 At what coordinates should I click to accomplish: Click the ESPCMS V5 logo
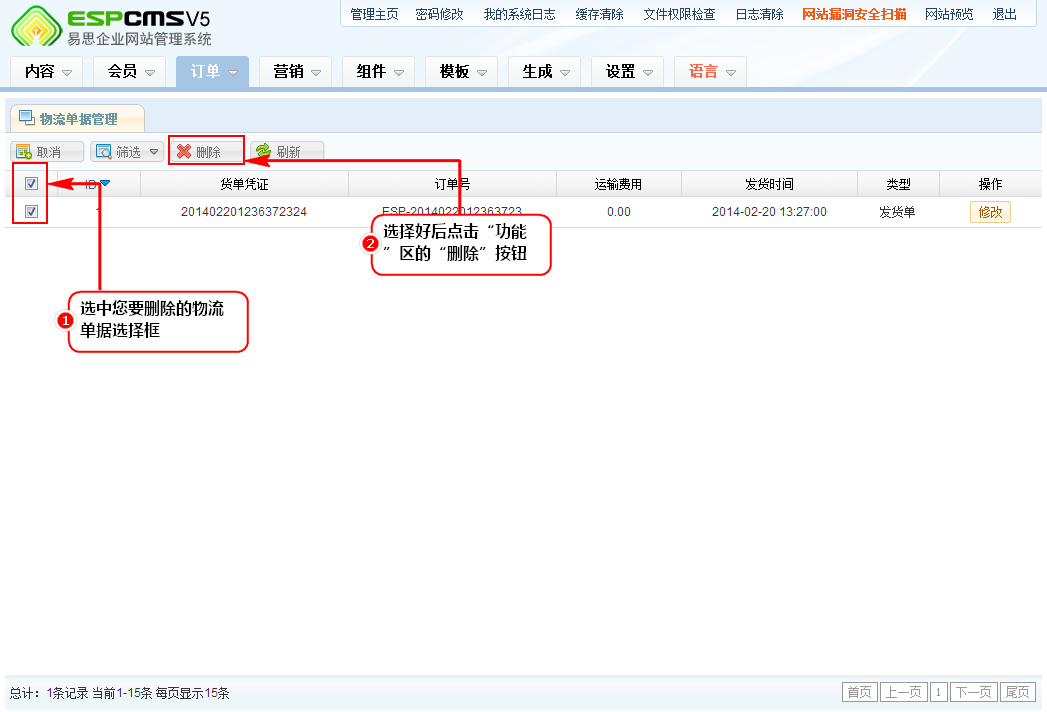(x=111, y=26)
